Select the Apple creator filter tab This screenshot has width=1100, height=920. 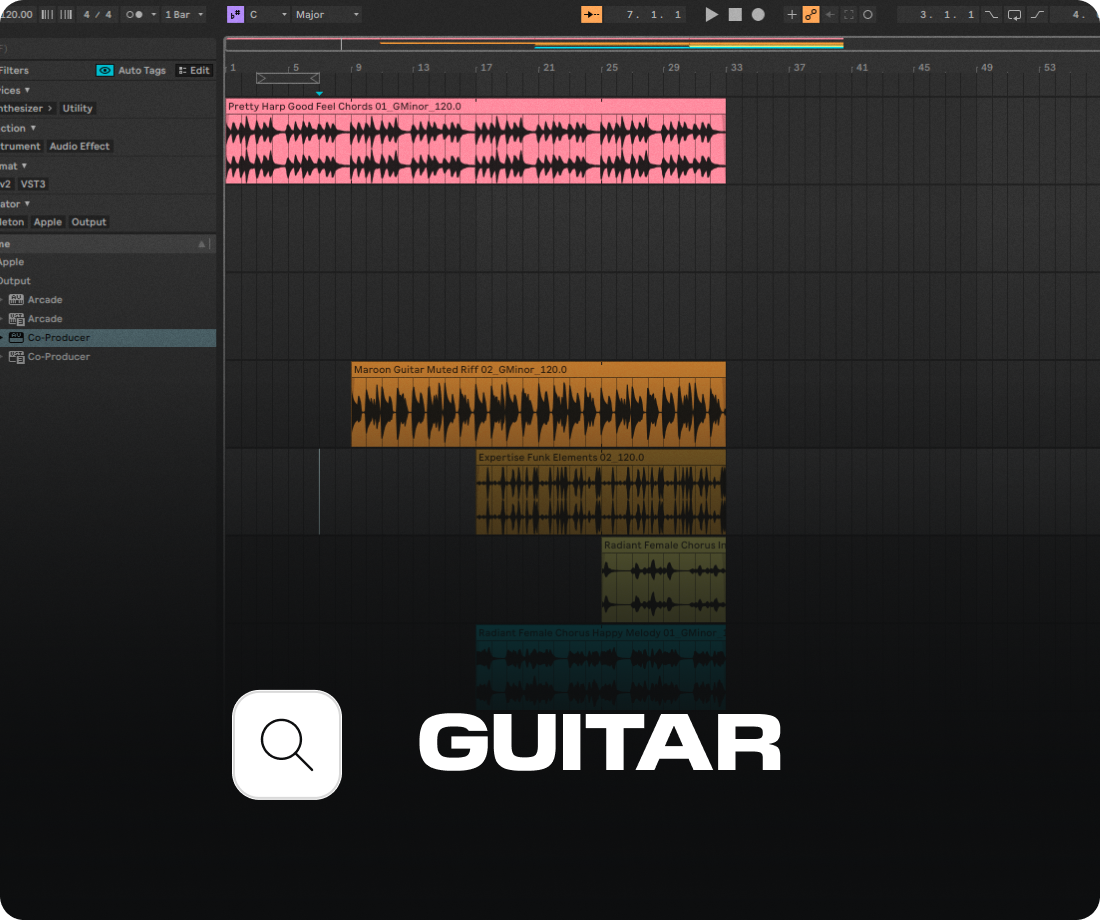(x=47, y=221)
